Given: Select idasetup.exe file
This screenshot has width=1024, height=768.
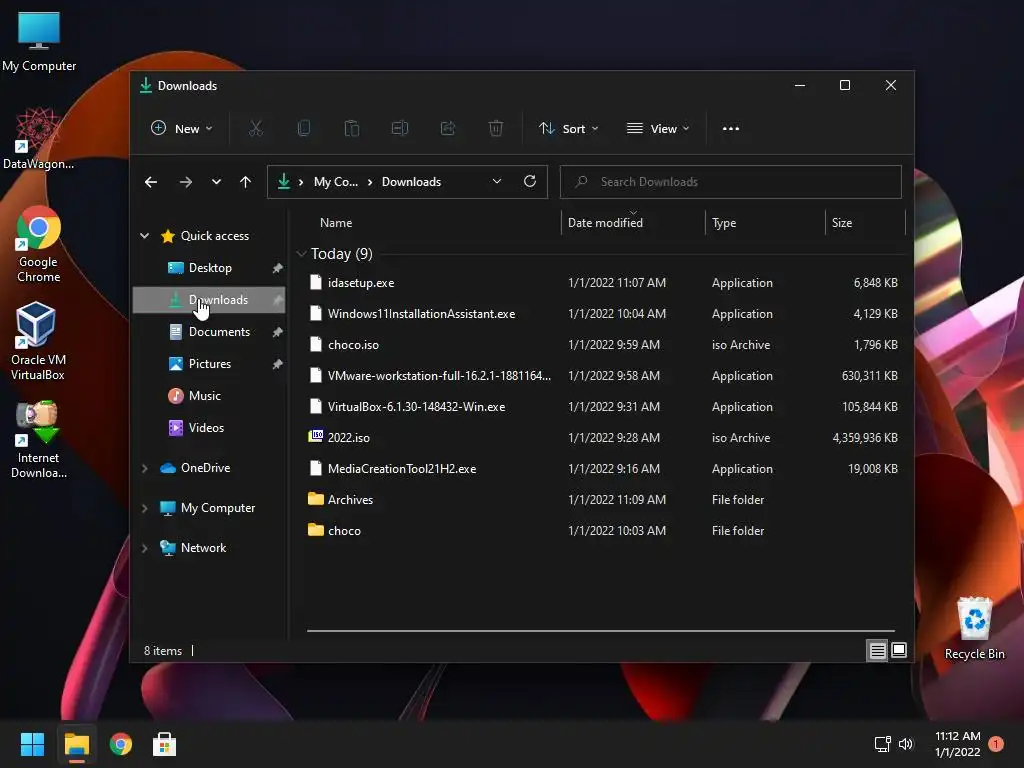Looking at the screenshot, I should (602, 283).
